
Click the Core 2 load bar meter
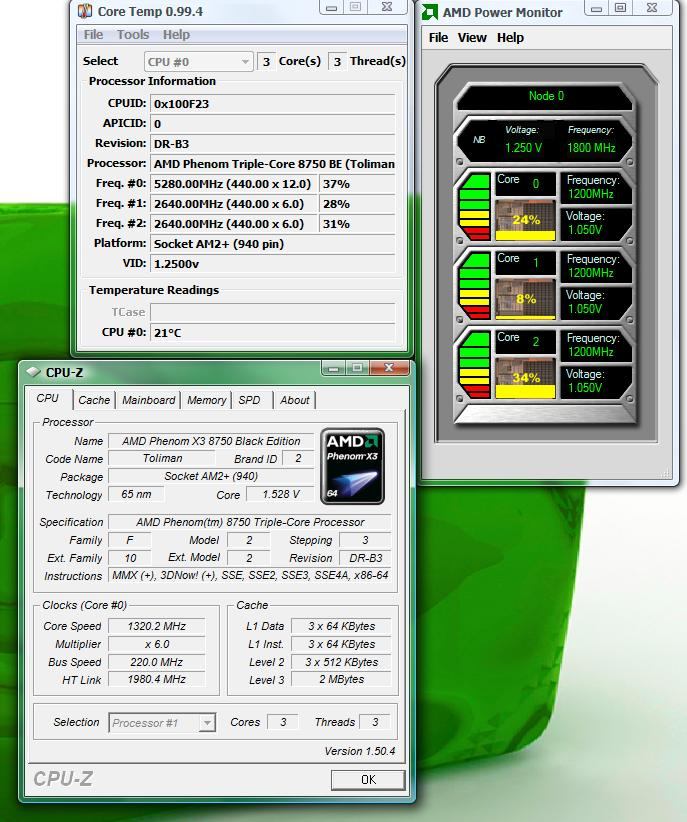click(475, 365)
